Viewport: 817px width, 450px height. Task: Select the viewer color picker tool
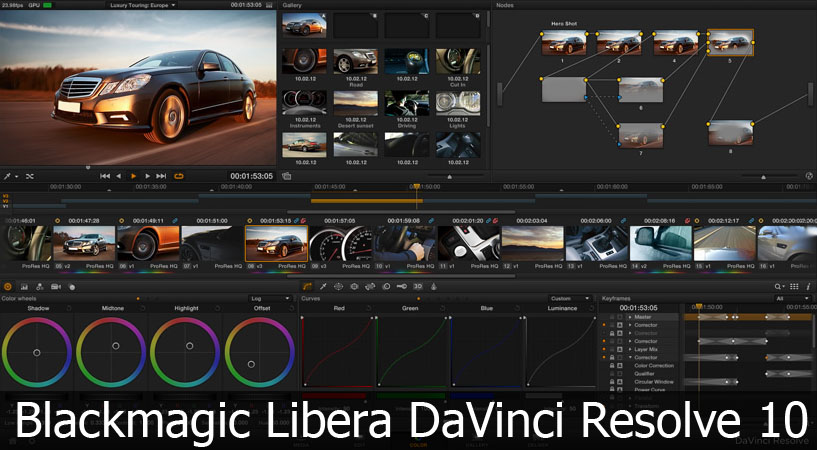(7, 176)
